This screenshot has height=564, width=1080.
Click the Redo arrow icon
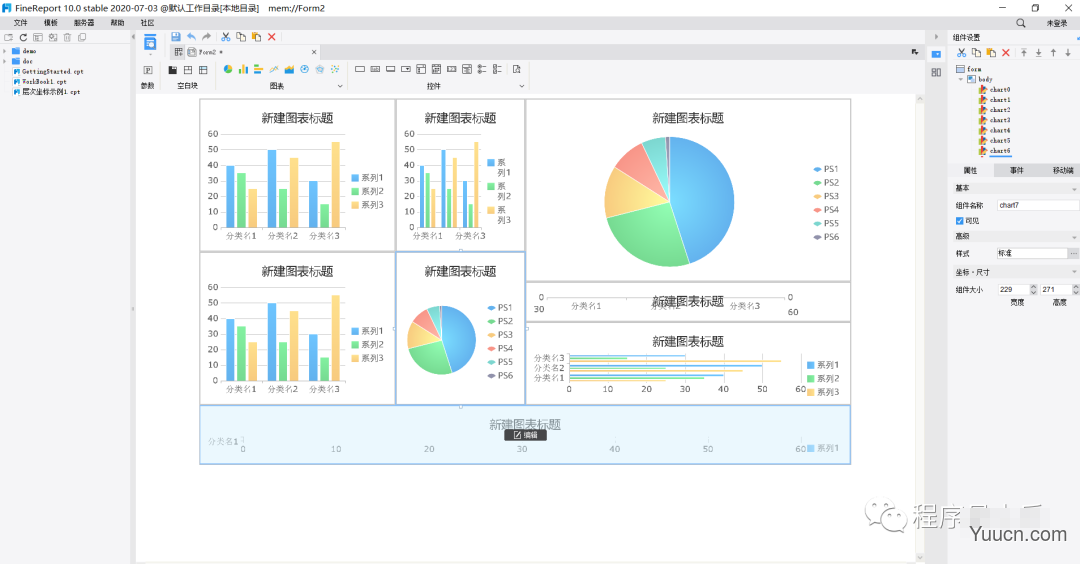(x=206, y=36)
